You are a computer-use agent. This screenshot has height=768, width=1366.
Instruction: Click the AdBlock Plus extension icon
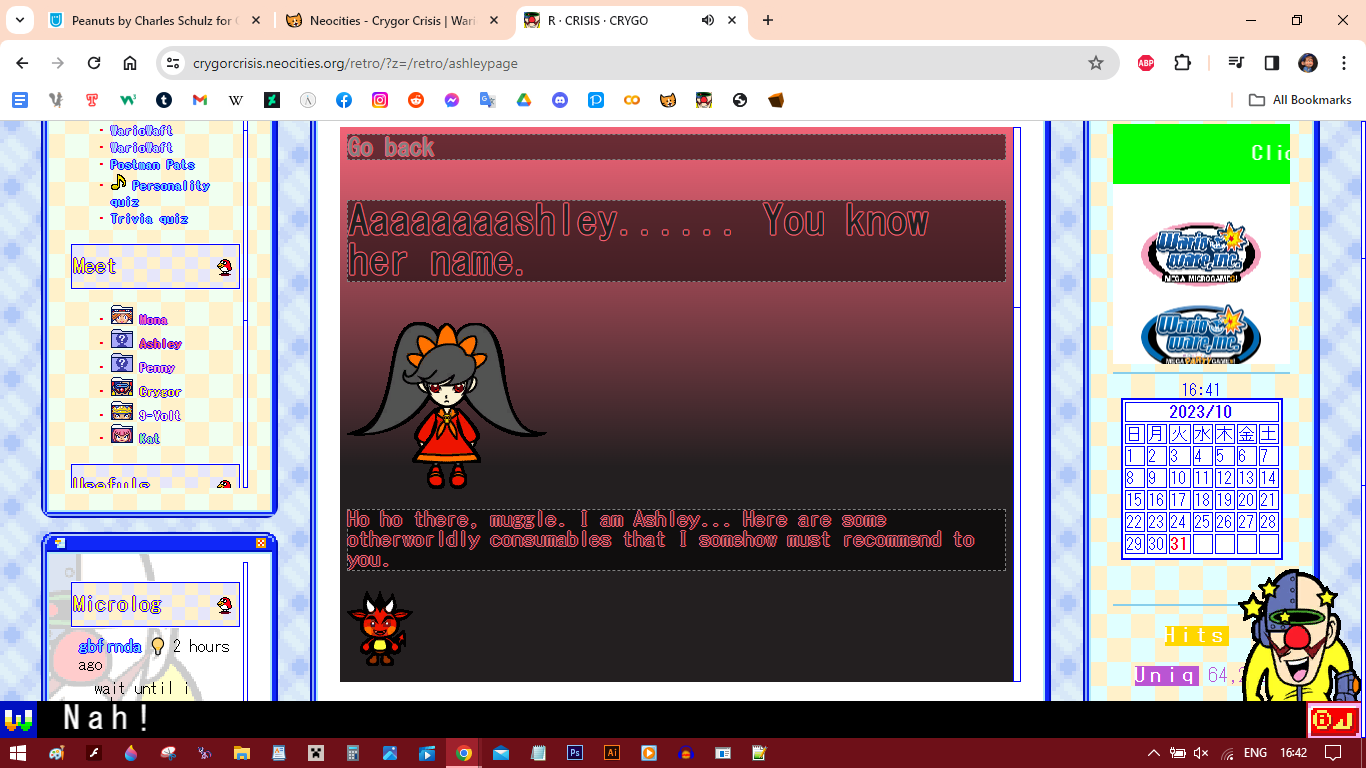pos(1146,63)
